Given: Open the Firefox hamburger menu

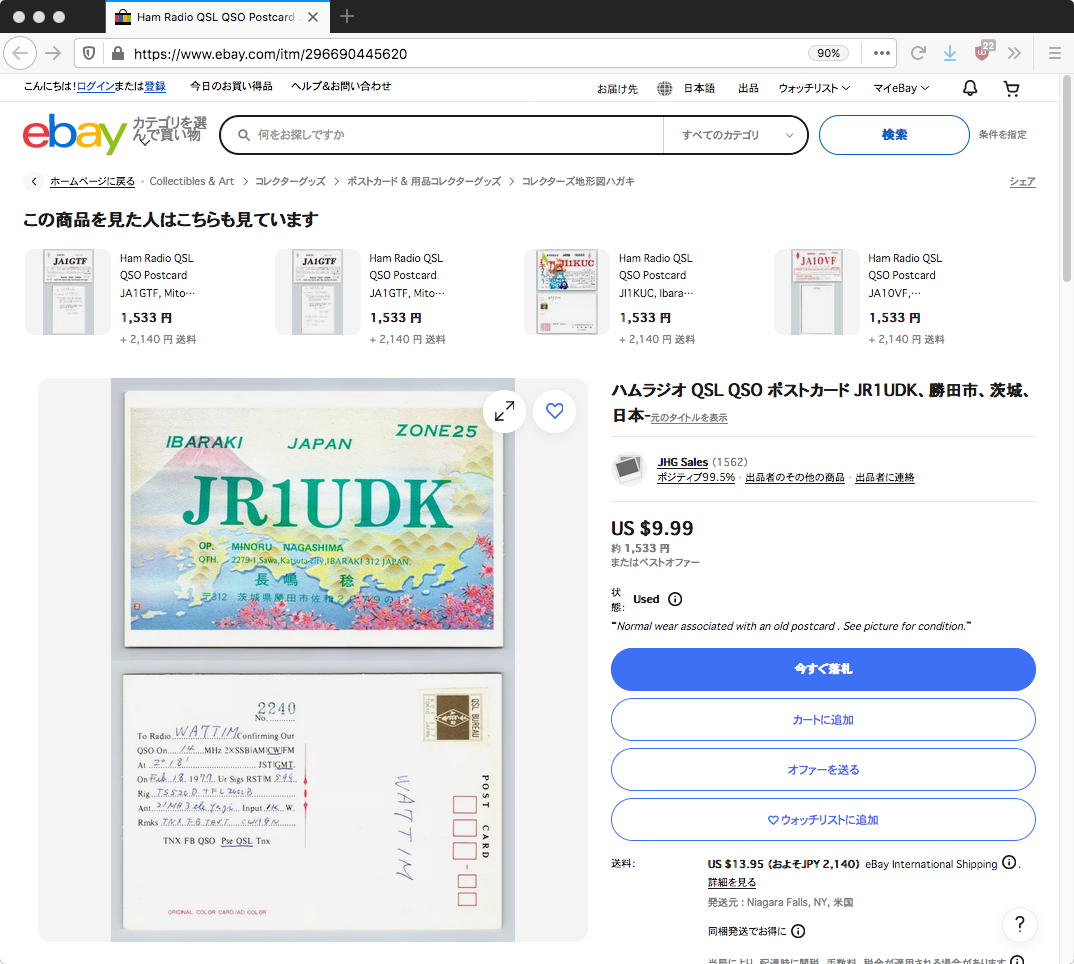Looking at the screenshot, I should [1055, 53].
